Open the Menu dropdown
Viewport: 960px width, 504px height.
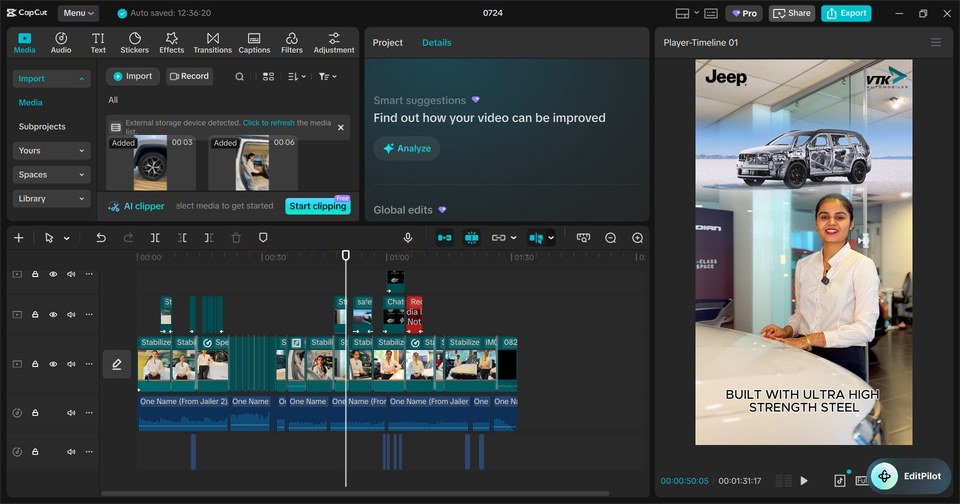pos(78,13)
